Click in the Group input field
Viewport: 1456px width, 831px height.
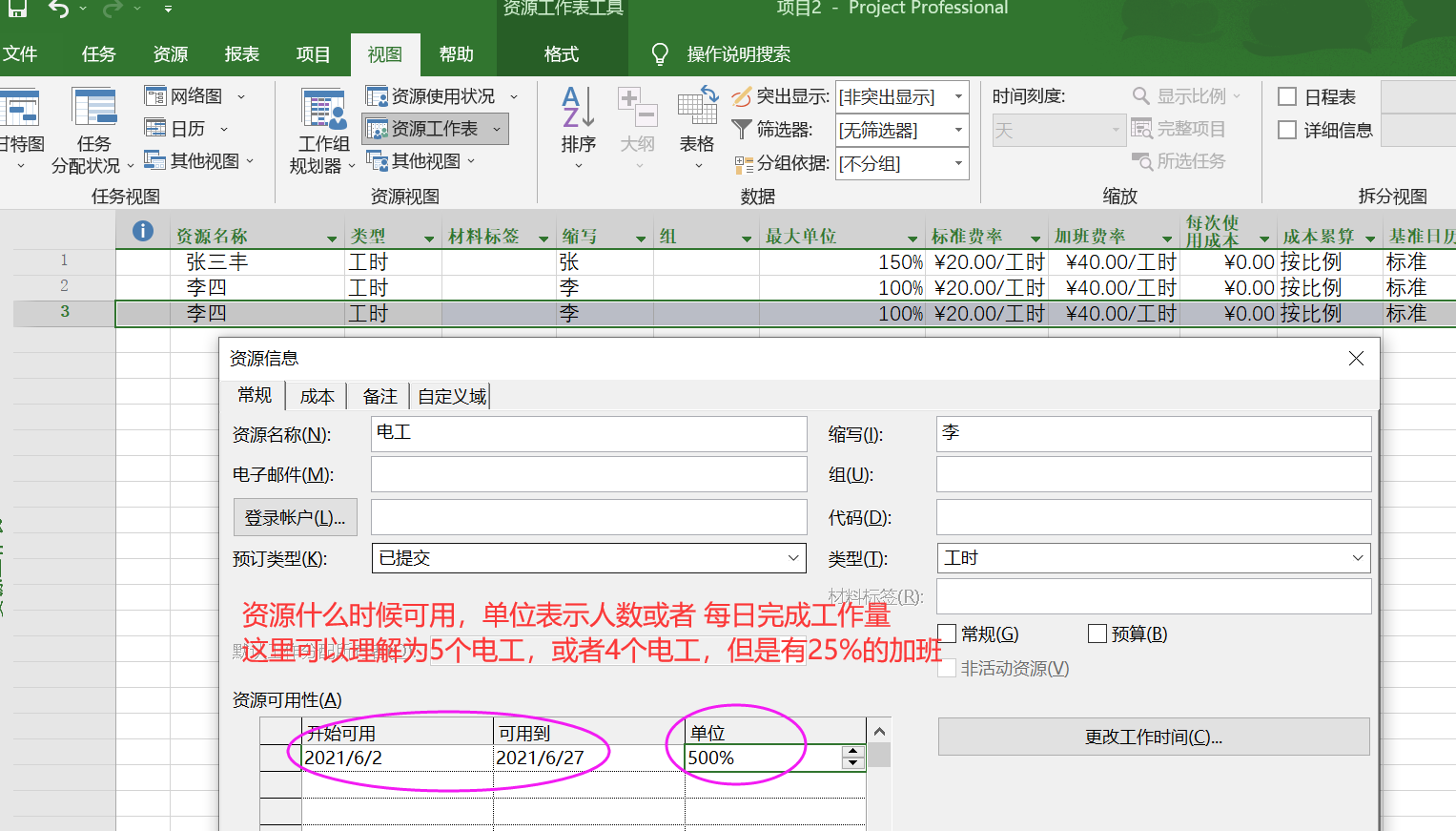click(1154, 474)
